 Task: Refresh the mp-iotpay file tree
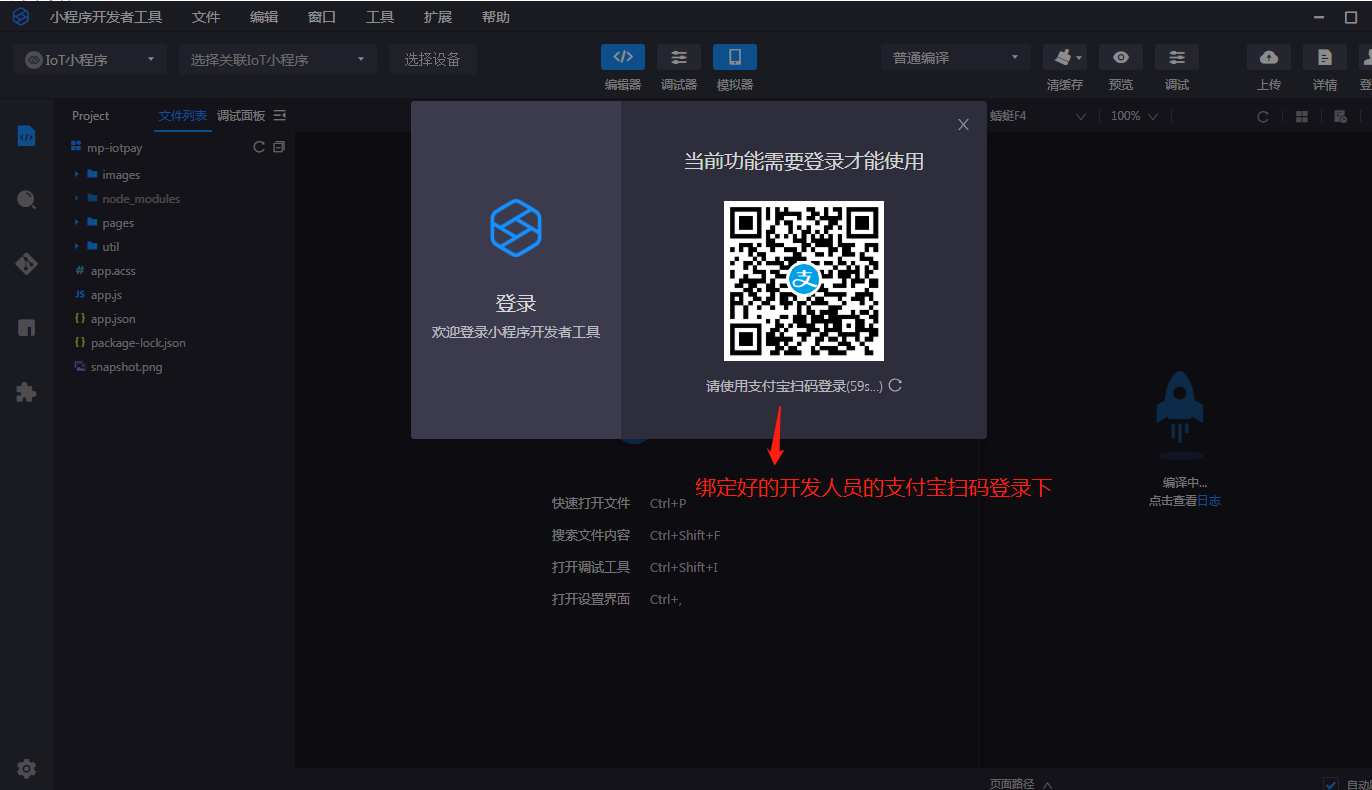tap(259, 147)
